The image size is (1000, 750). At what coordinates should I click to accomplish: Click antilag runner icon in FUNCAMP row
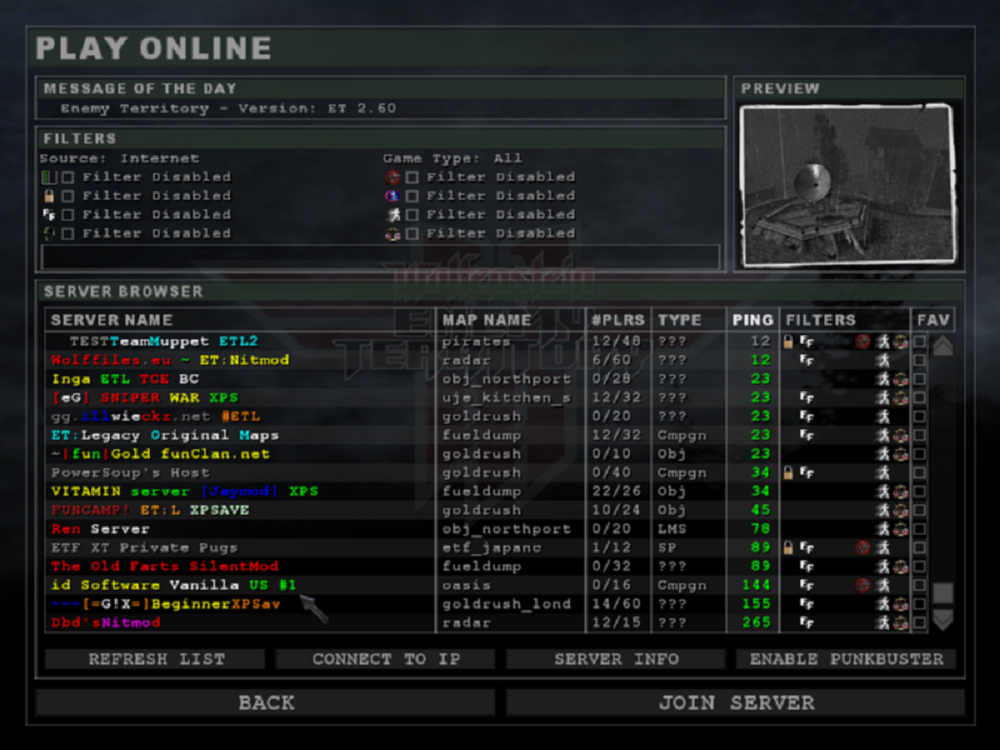tap(883, 510)
